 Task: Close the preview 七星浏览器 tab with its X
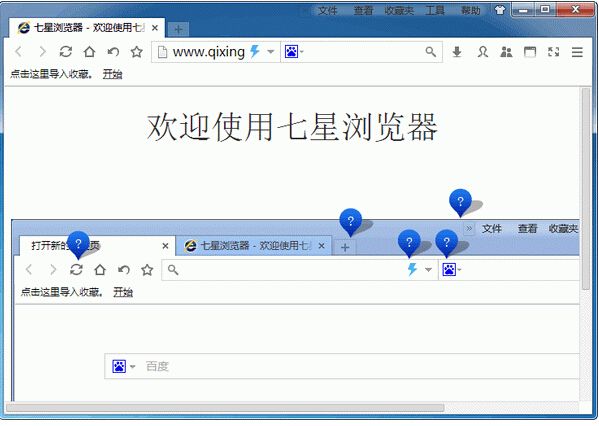point(322,246)
